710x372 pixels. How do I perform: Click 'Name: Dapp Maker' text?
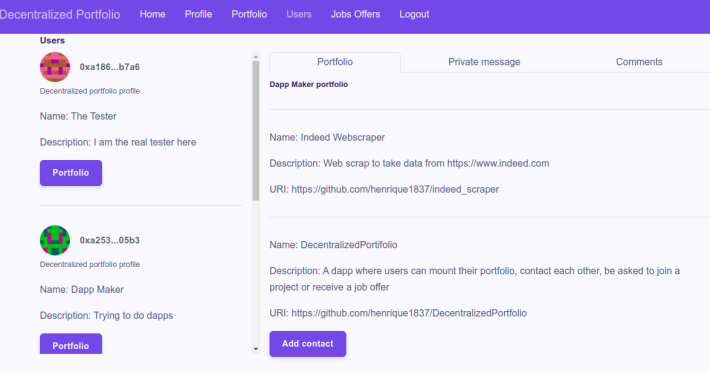(x=82, y=290)
